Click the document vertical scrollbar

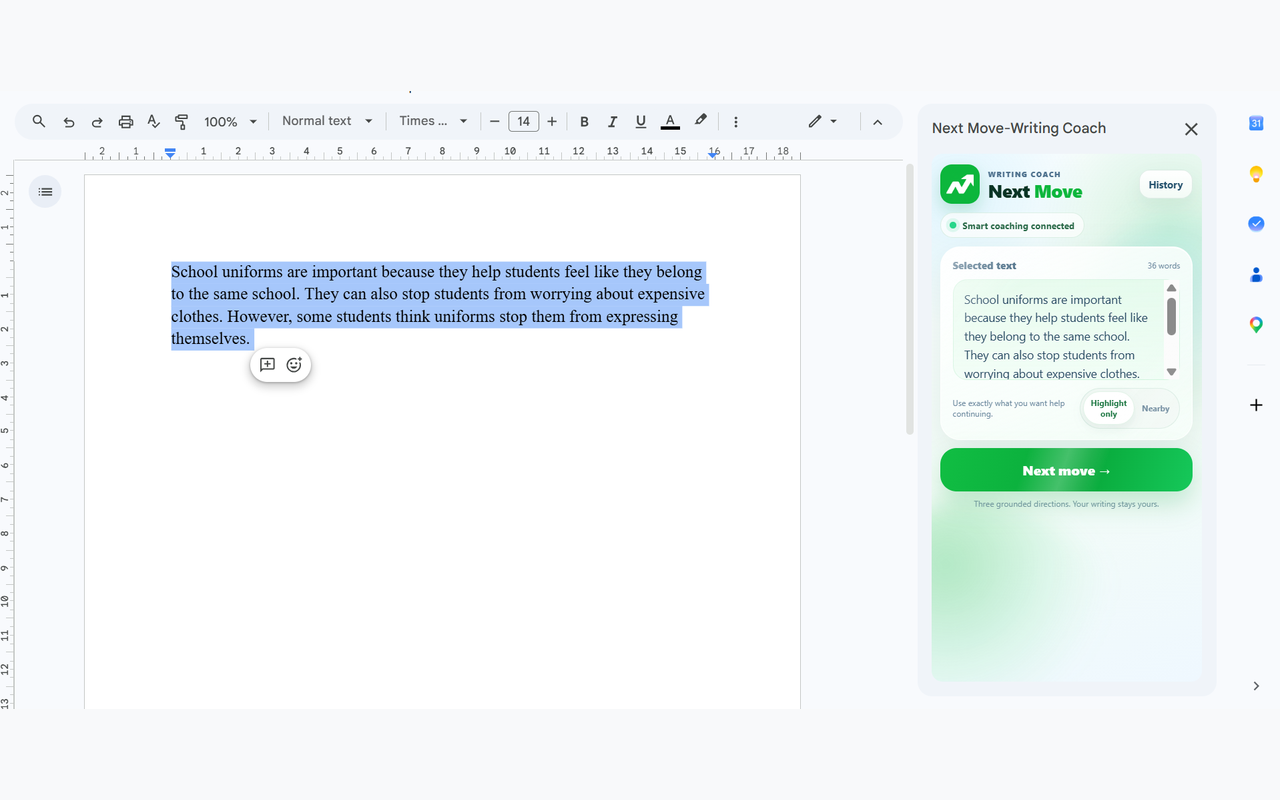(x=909, y=300)
